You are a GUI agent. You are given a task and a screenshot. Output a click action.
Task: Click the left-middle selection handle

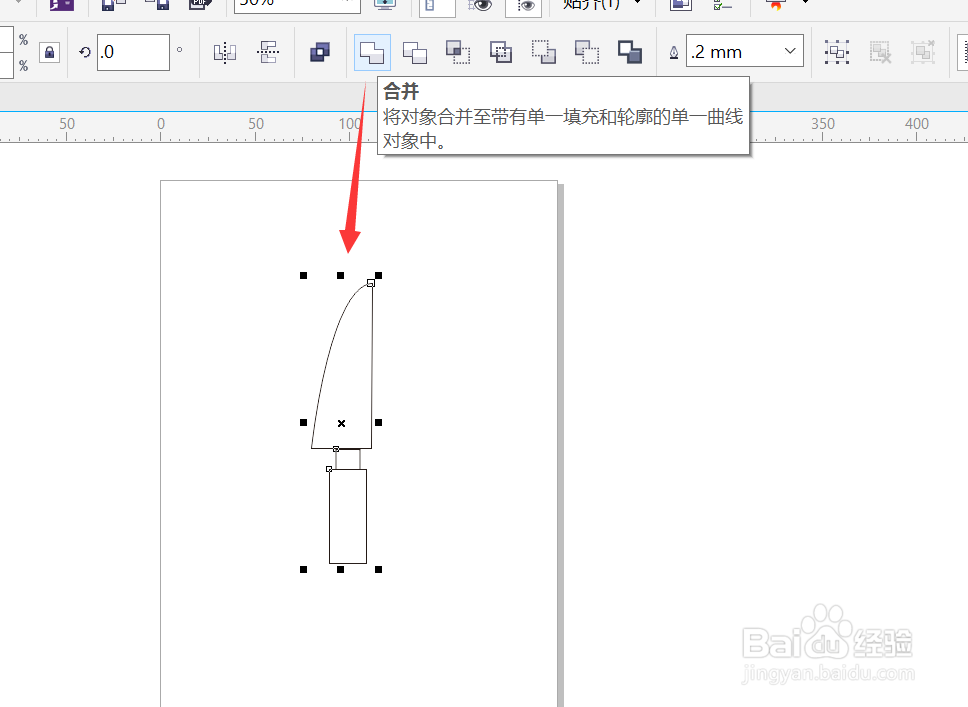(303, 422)
